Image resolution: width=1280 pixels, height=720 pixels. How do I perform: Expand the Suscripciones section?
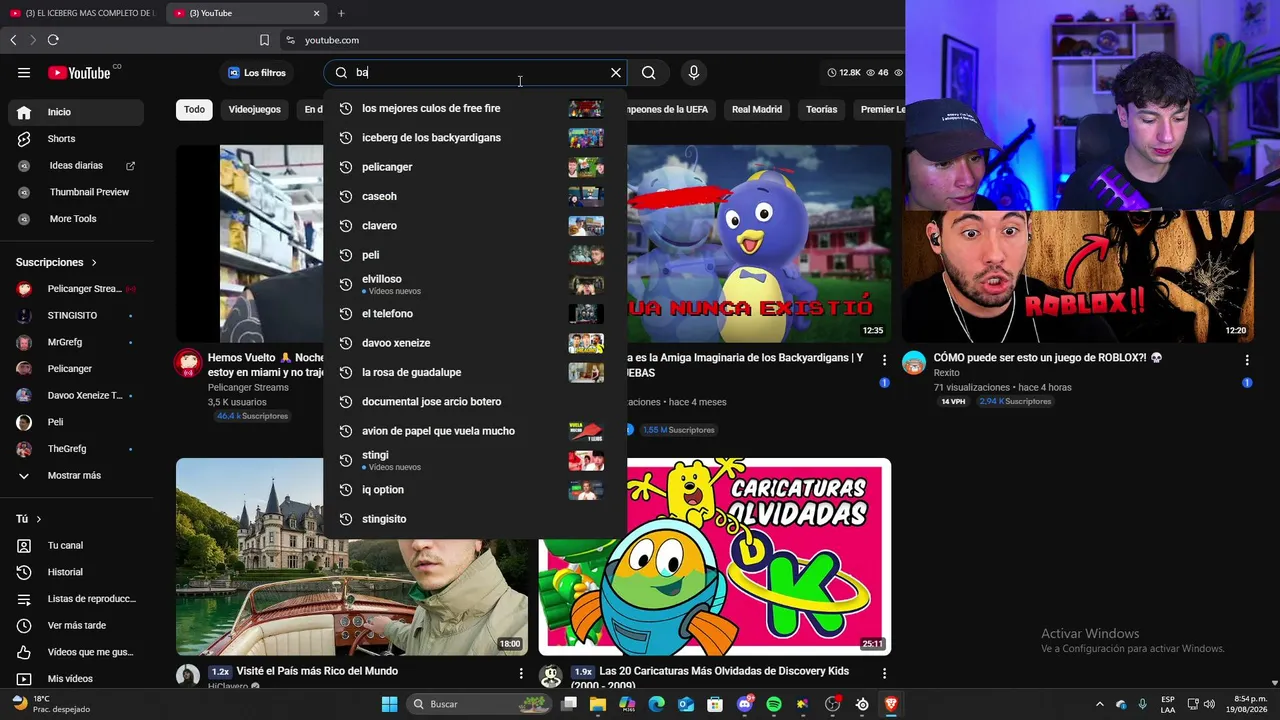click(x=57, y=262)
